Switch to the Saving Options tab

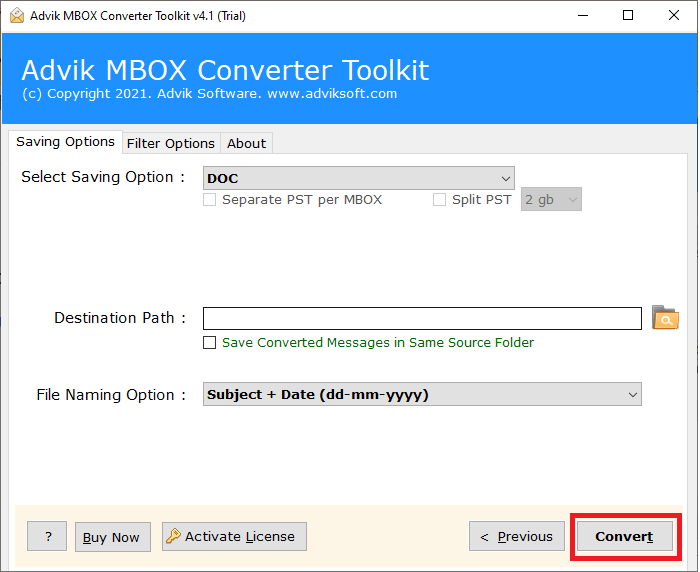pos(65,142)
